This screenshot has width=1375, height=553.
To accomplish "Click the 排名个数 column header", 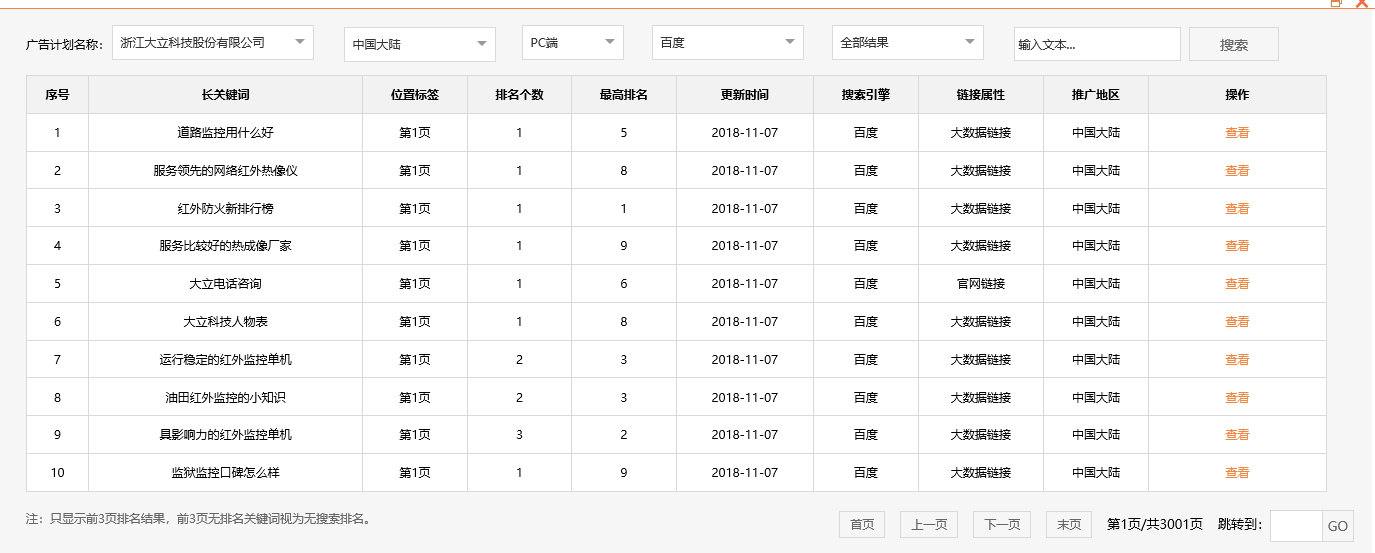I will click(519, 95).
